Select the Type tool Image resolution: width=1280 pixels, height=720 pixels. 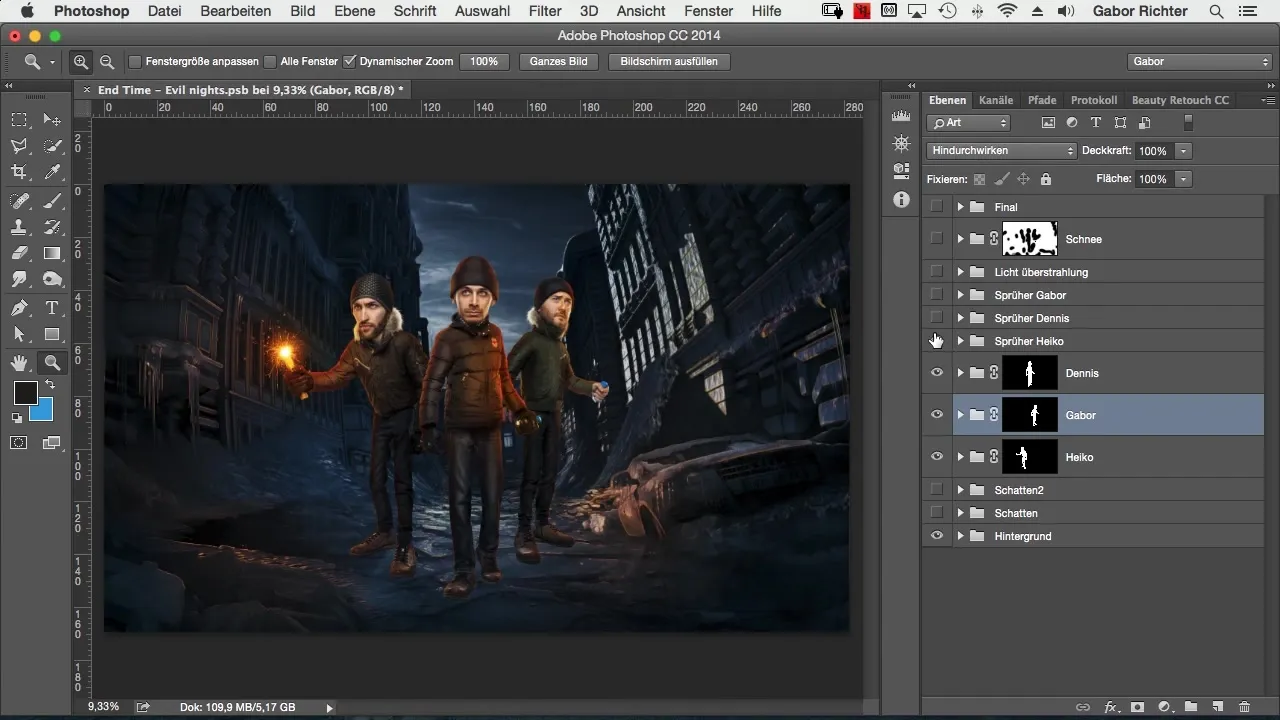coord(53,308)
